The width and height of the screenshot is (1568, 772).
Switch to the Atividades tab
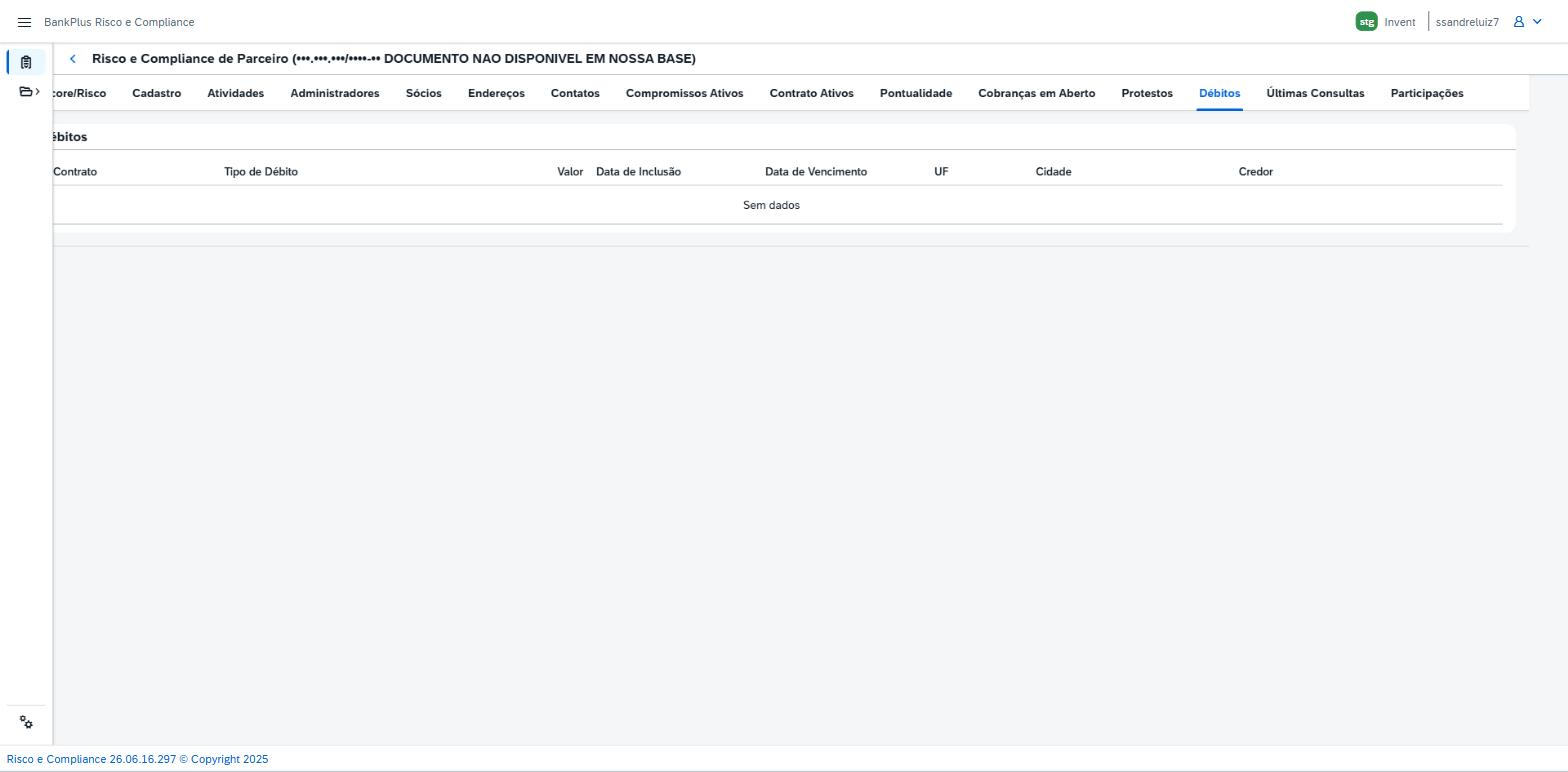click(x=236, y=93)
